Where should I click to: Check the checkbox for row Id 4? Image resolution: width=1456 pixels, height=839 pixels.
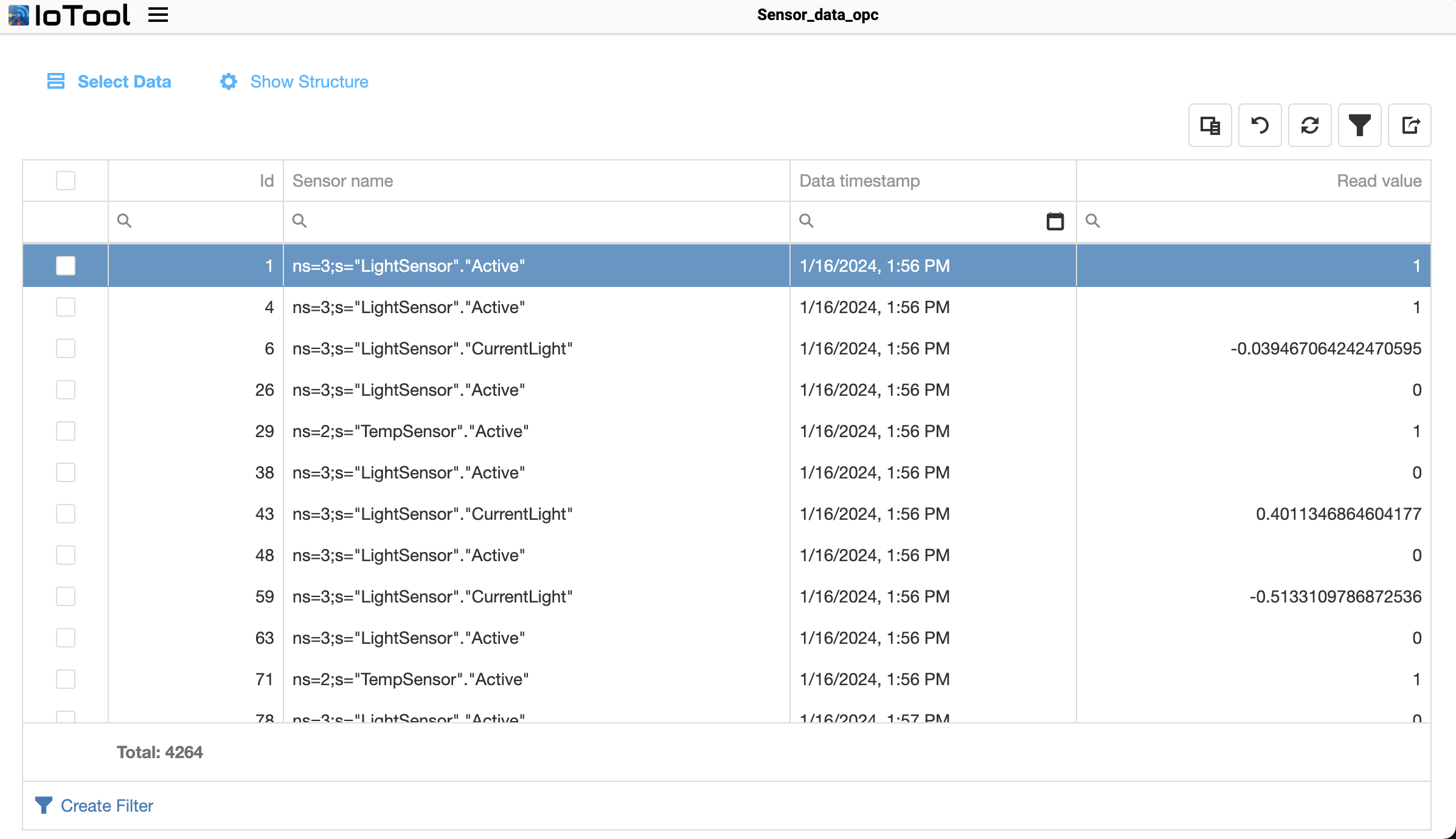point(66,307)
